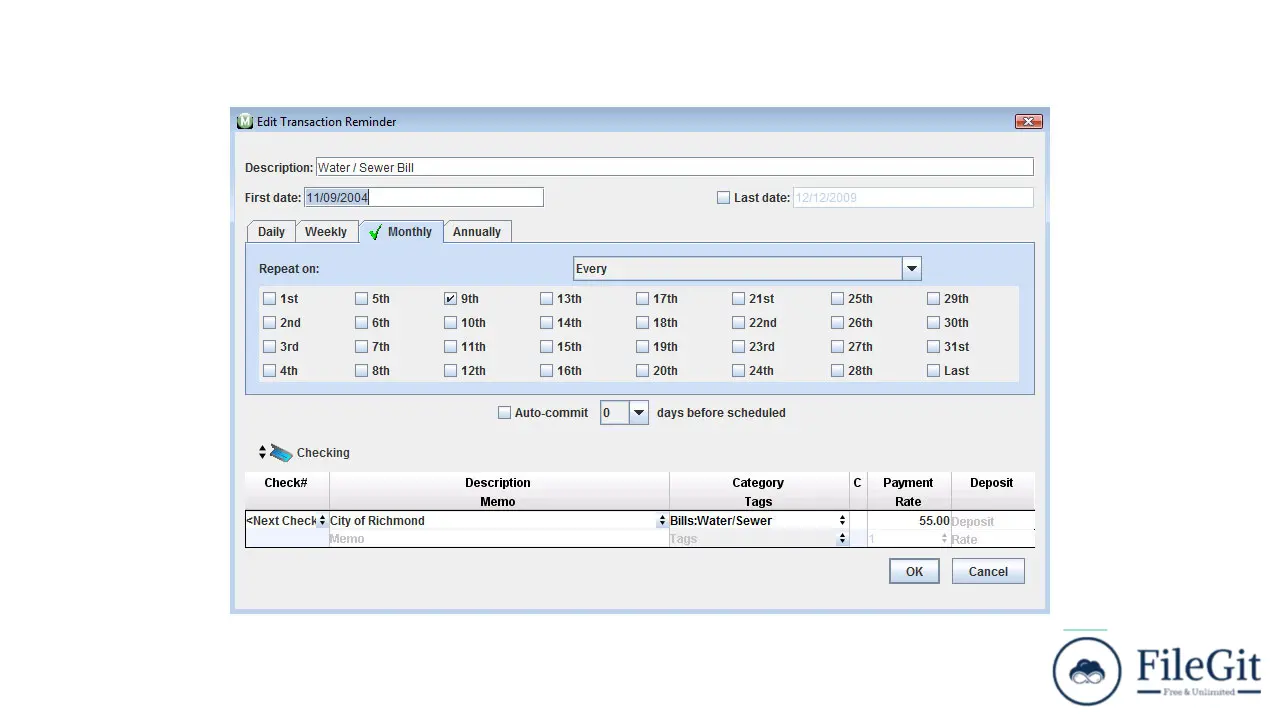The height and width of the screenshot is (720, 1280).
Task: Click the Payment column header
Action: pos(908,483)
